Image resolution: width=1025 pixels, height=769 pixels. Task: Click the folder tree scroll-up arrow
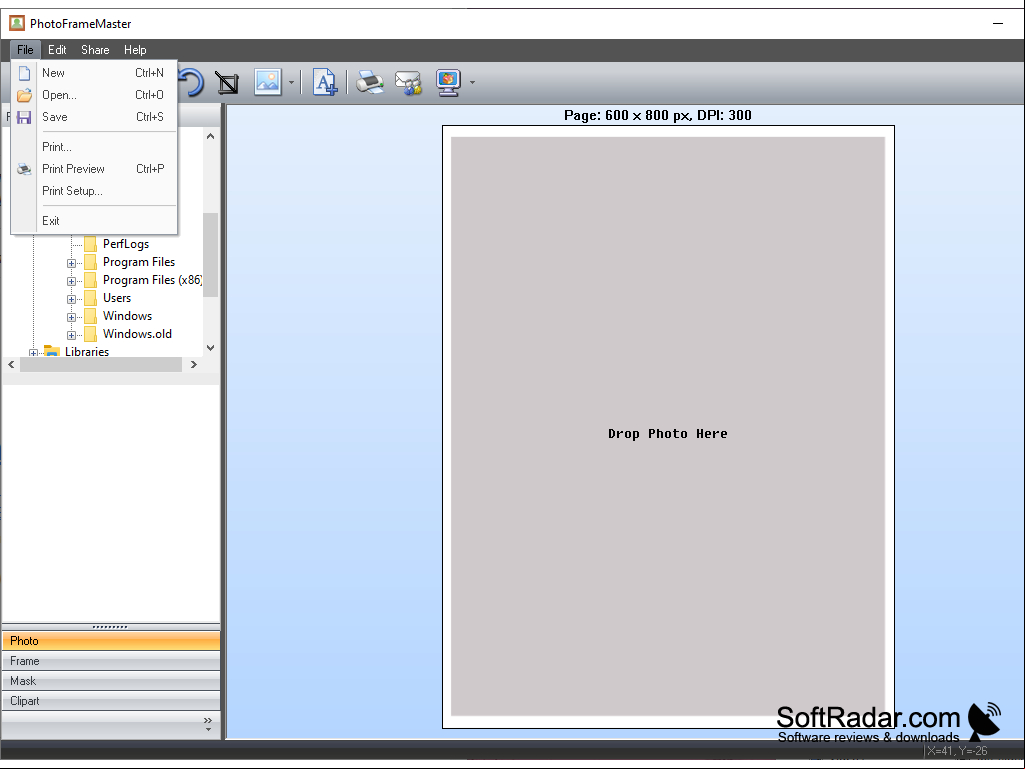(210, 136)
